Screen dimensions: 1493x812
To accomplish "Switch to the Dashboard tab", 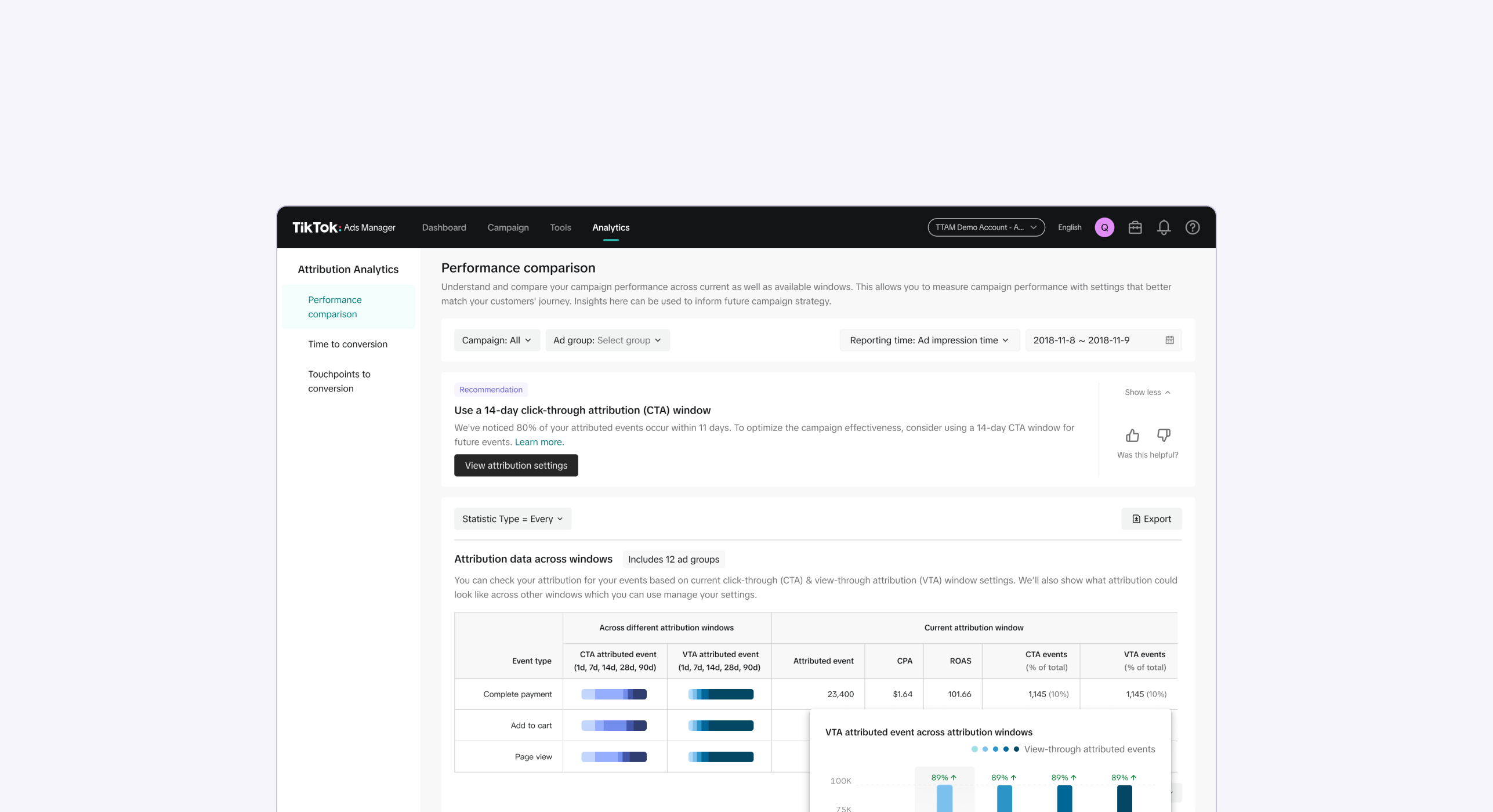I will 444,227.
